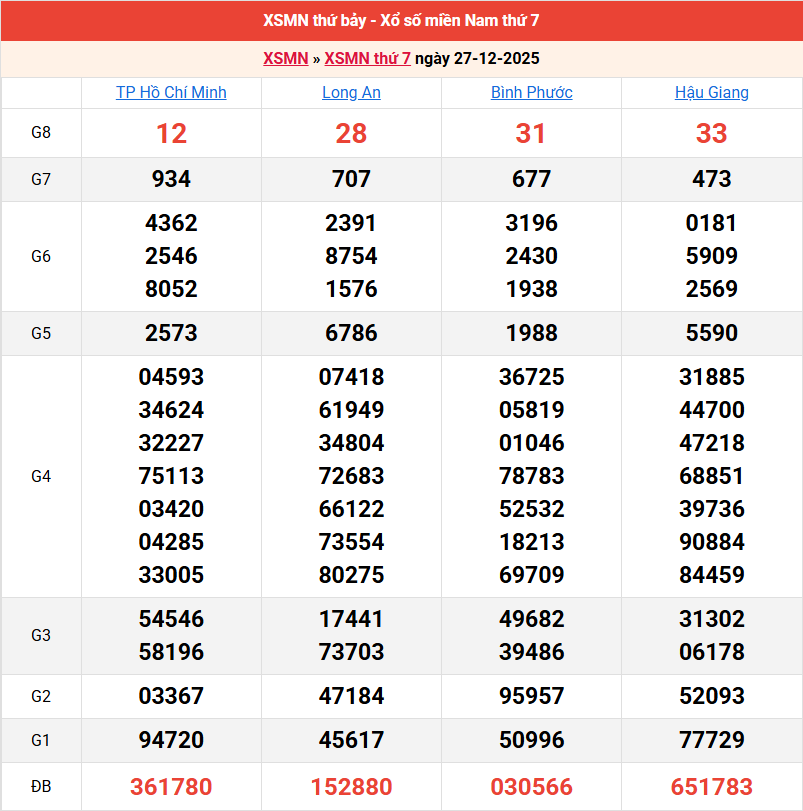Open the Long An results page

pyautogui.click(x=351, y=93)
